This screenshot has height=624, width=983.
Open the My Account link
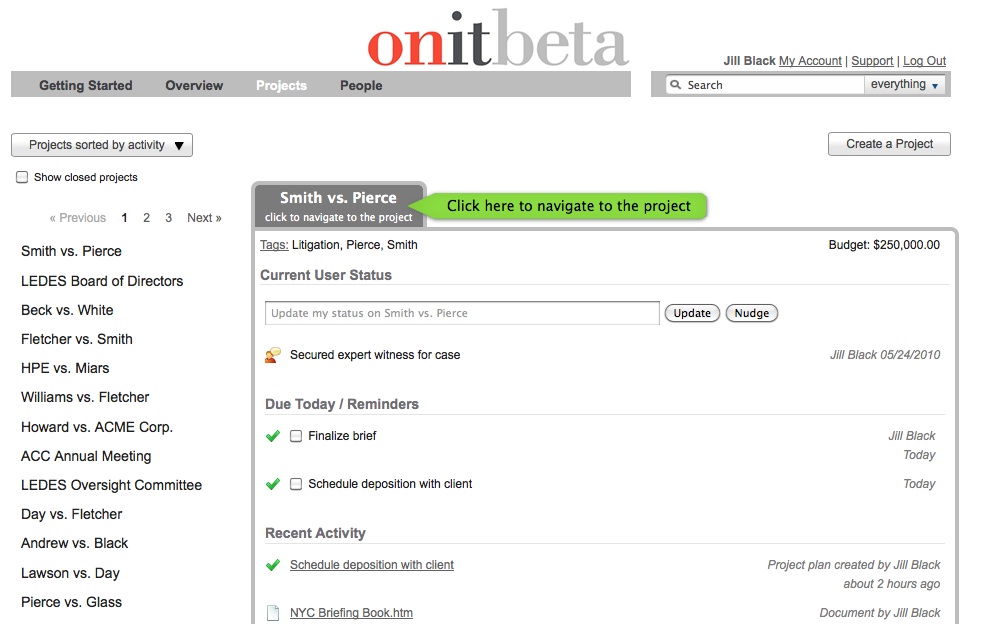(810, 61)
